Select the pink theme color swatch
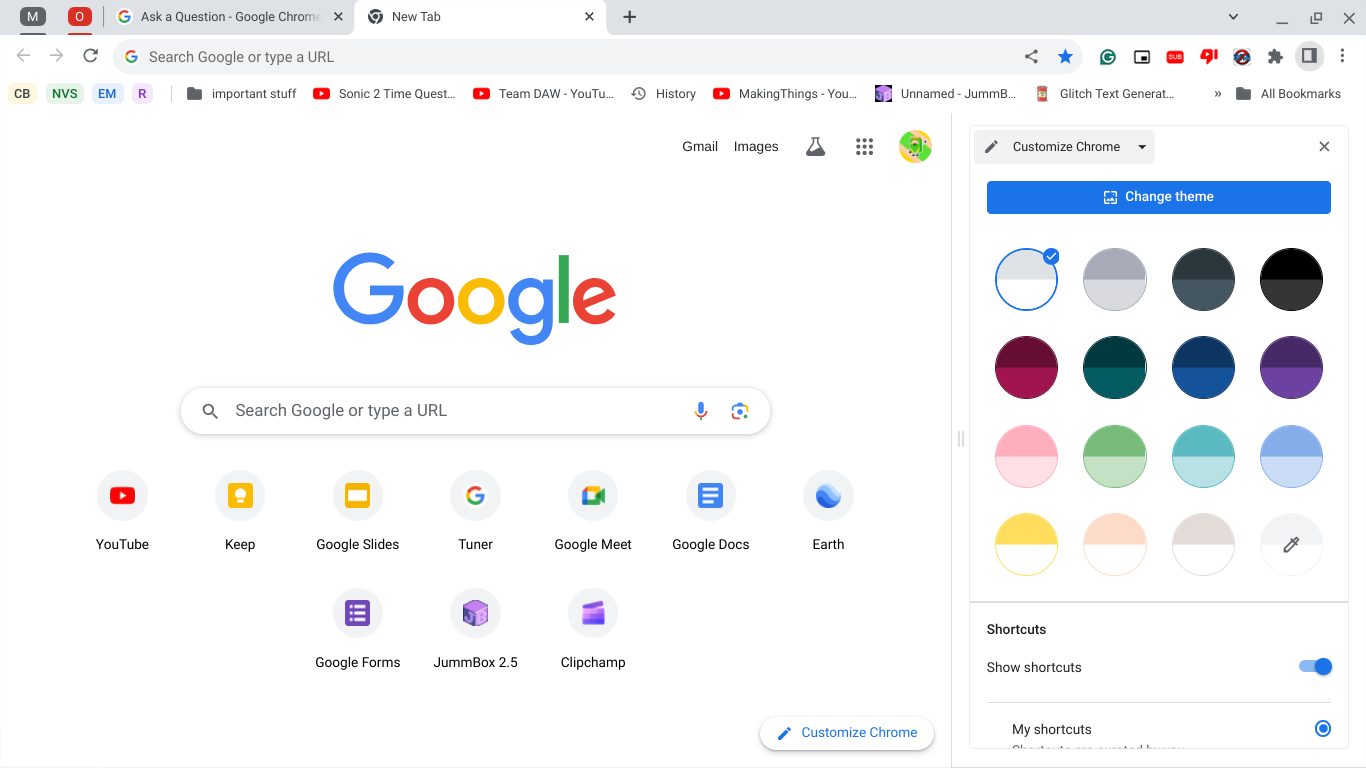 click(x=1026, y=456)
